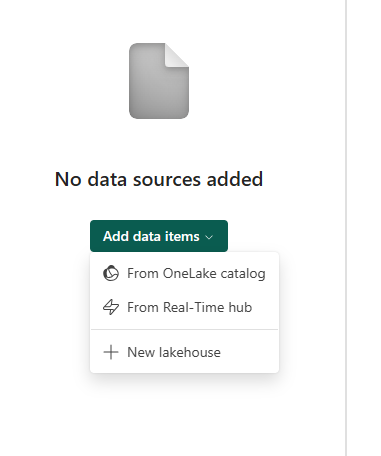Select From Real-Time hub option
The height and width of the screenshot is (456, 381).
tap(184, 307)
